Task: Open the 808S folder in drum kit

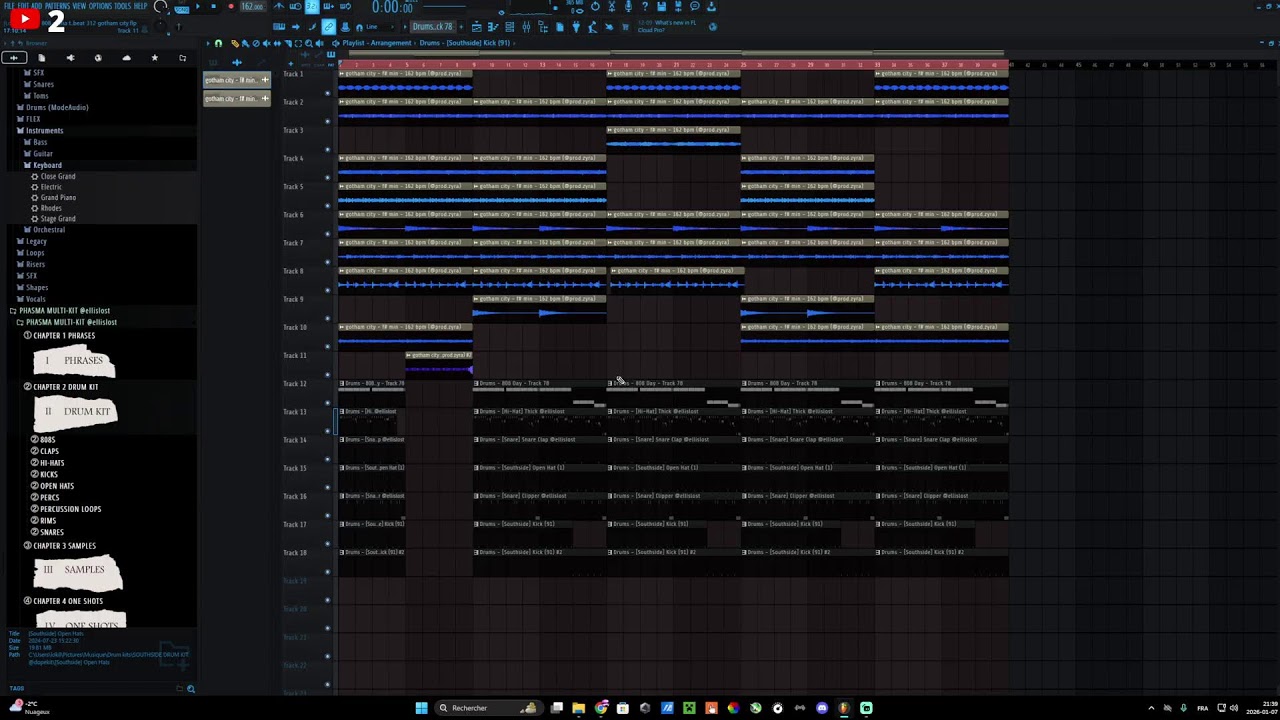Action: (x=47, y=440)
